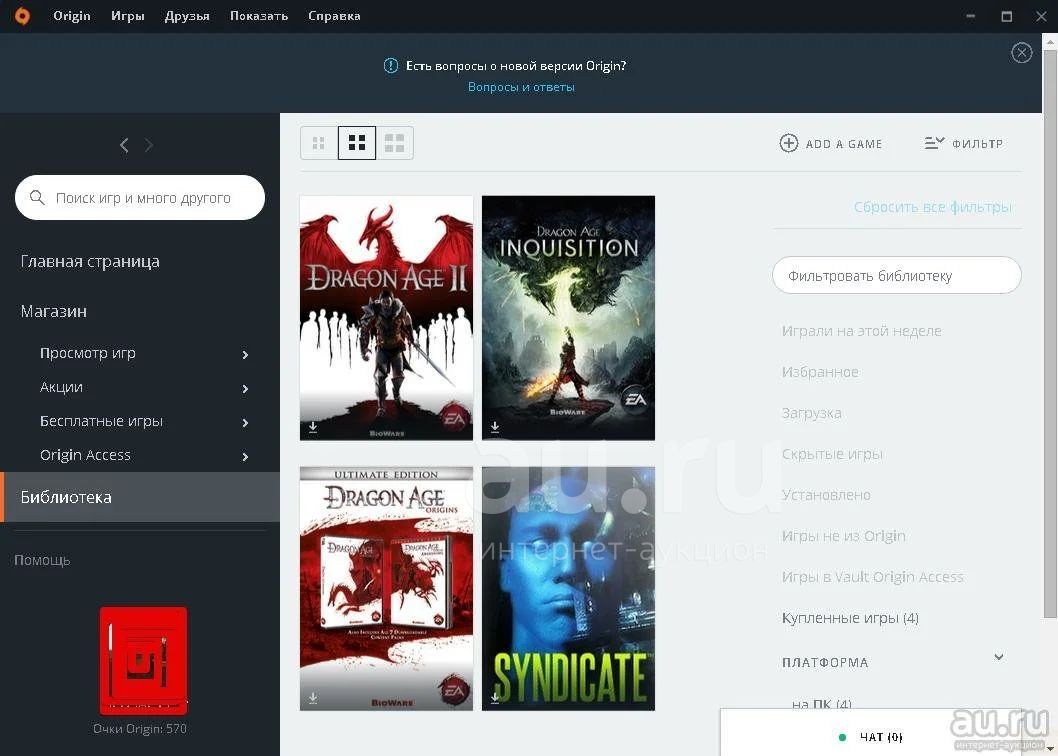Filter by Установлено

click(x=826, y=495)
